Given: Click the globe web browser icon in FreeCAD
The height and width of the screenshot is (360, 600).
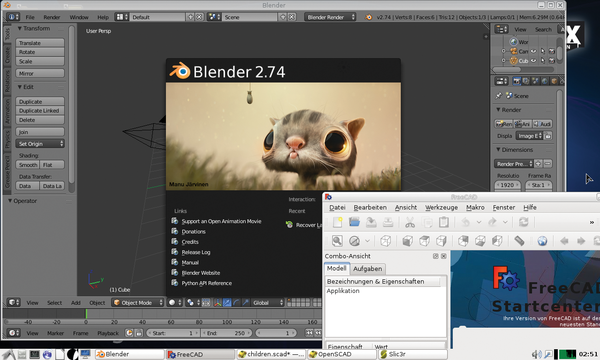Looking at the screenshot, I should pos(542,241).
